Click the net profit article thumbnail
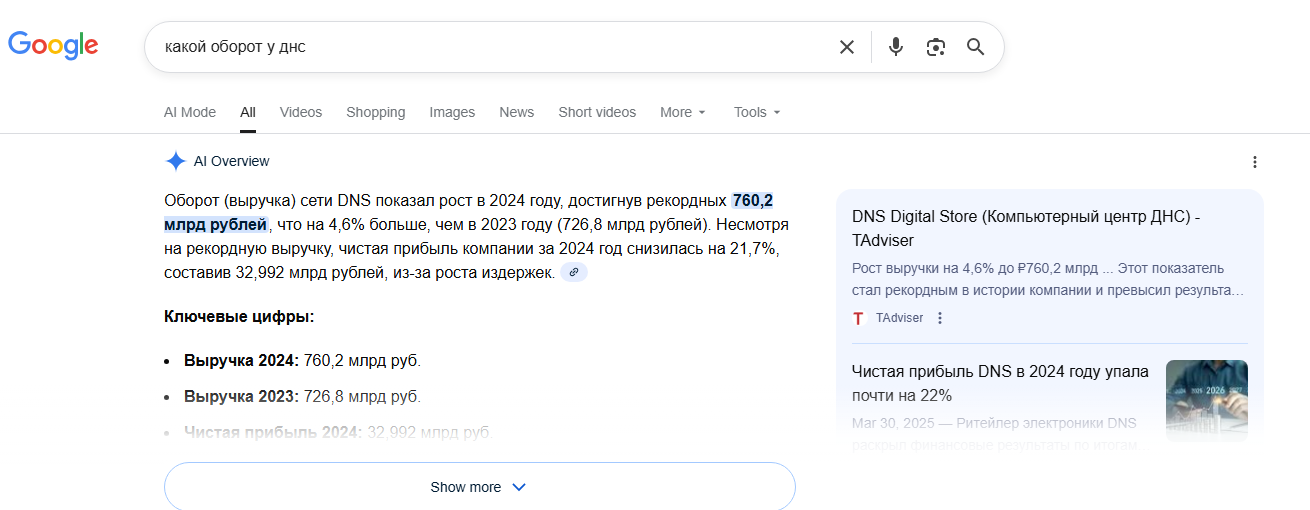The width and height of the screenshot is (1310, 510). [x=1206, y=397]
